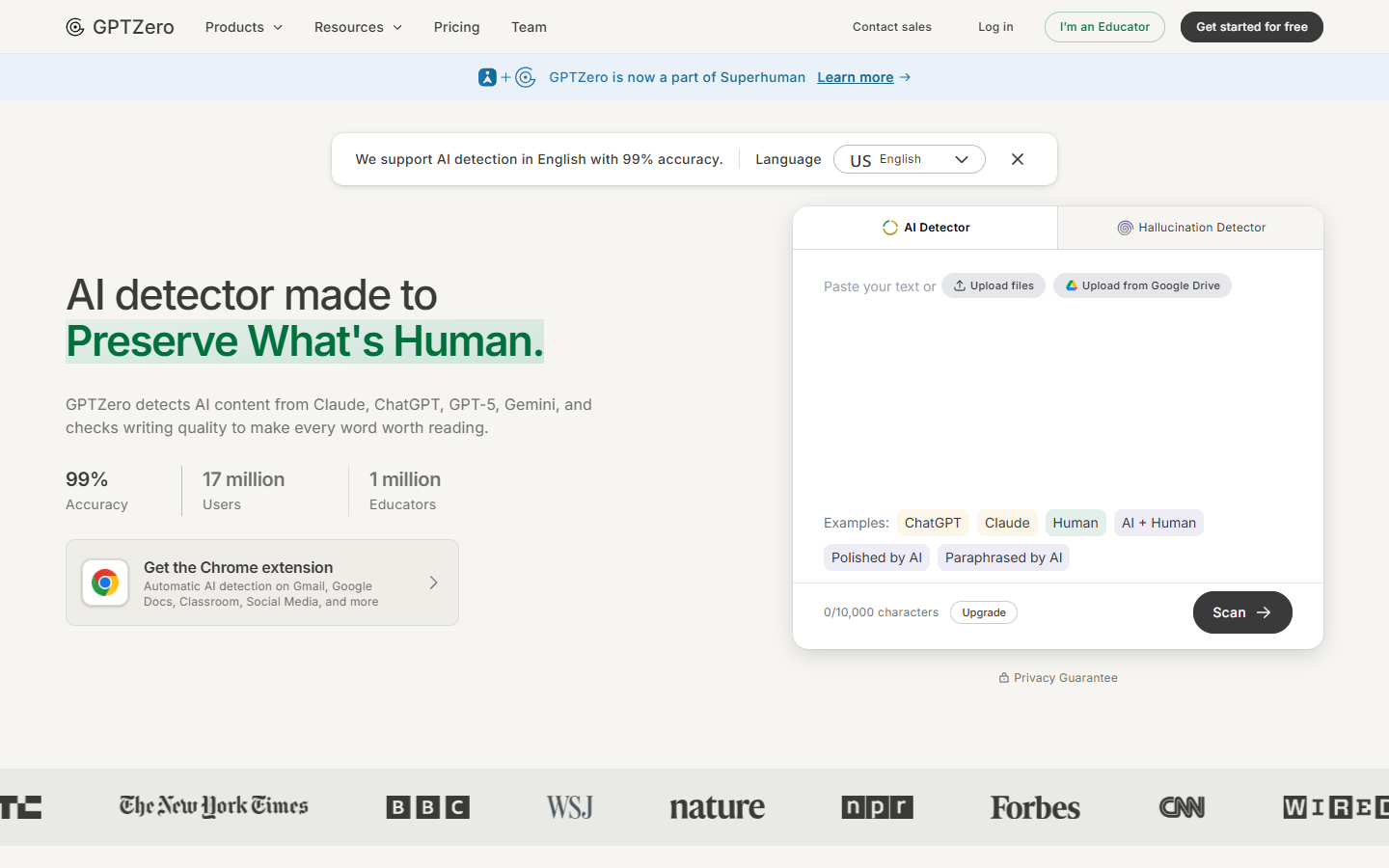The width and height of the screenshot is (1389, 868).
Task: Click the Upgrade character limit button
Action: (x=984, y=612)
